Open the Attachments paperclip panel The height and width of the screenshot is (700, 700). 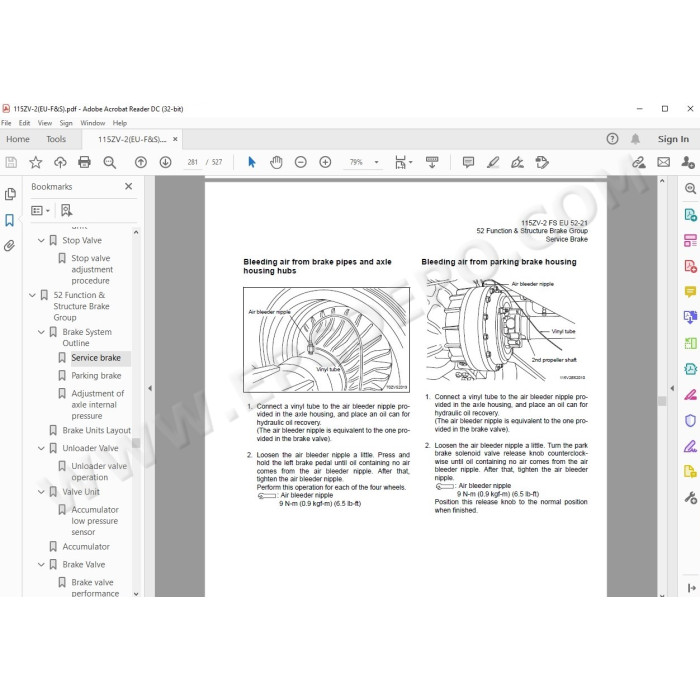click(9, 246)
